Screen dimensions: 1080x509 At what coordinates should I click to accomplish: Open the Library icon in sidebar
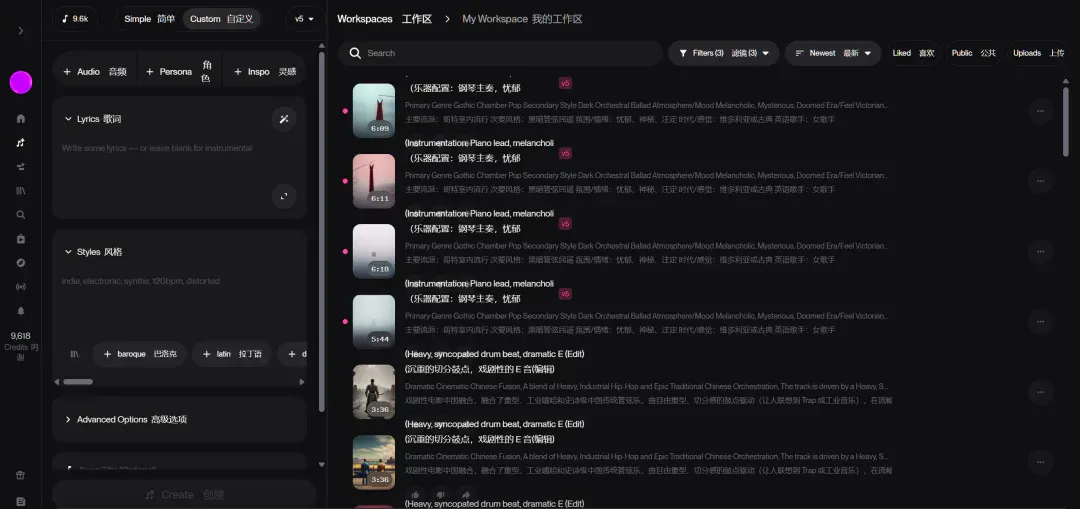(21, 191)
